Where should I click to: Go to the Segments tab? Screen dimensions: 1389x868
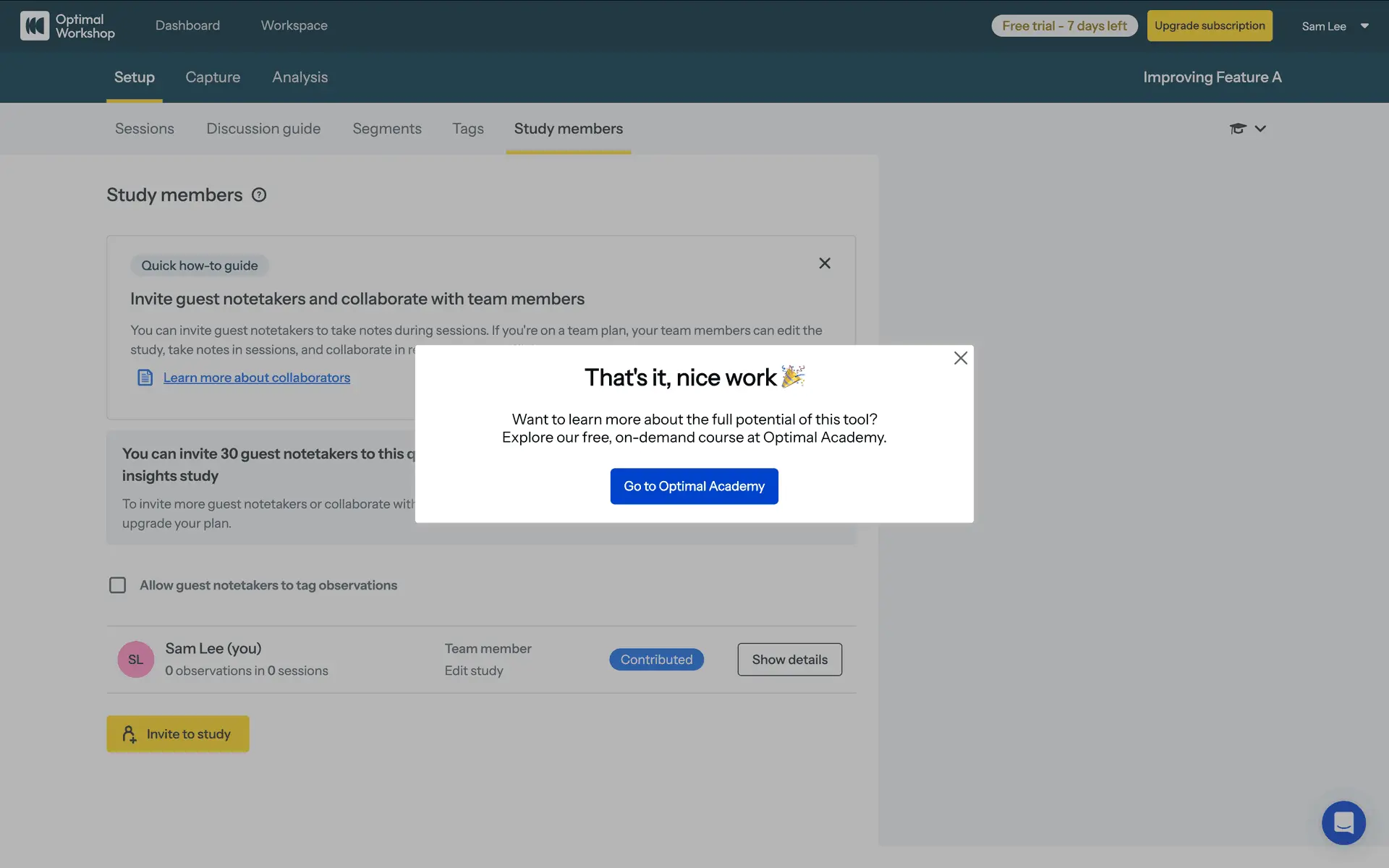386,129
